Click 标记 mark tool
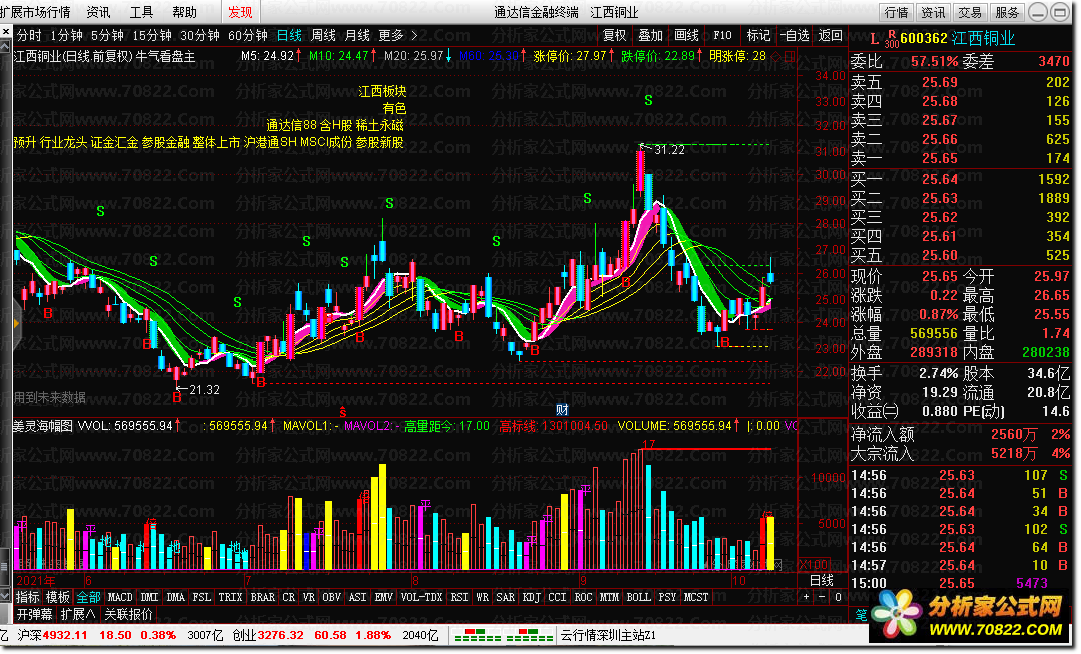Image resolution: width=1081 pixels, height=654 pixels. (758, 35)
